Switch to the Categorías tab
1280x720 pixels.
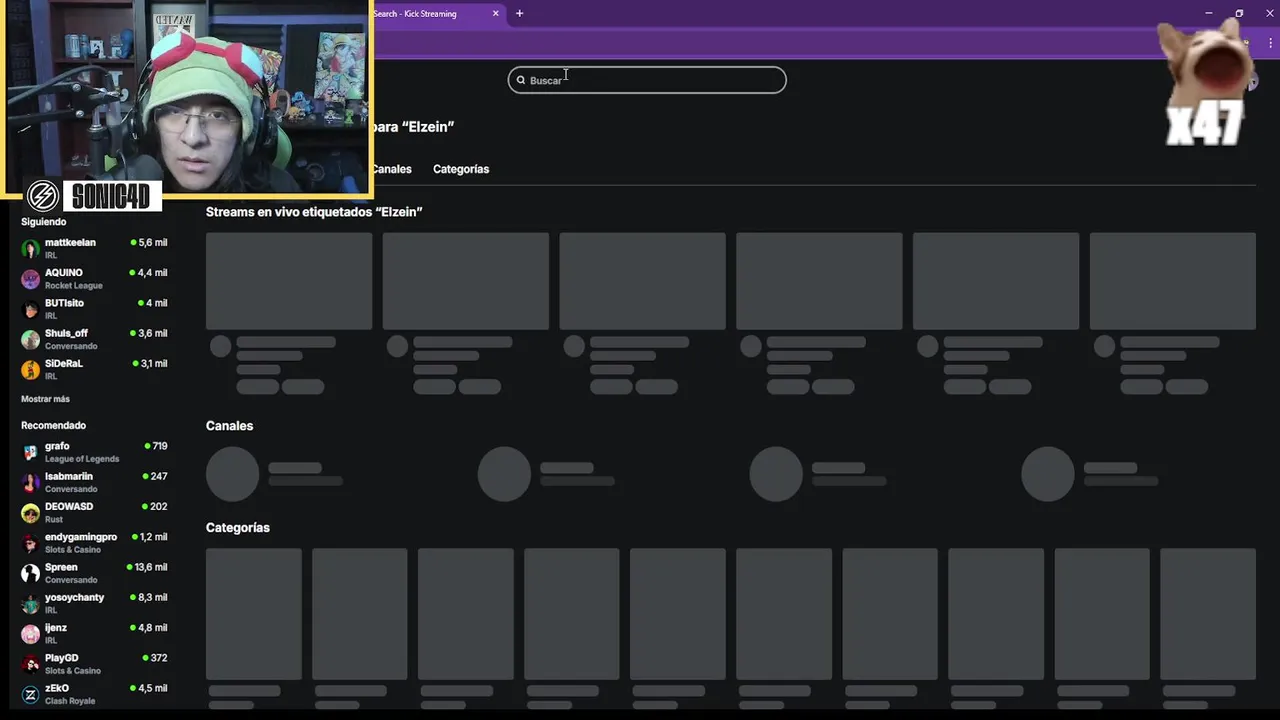coord(461,169)
